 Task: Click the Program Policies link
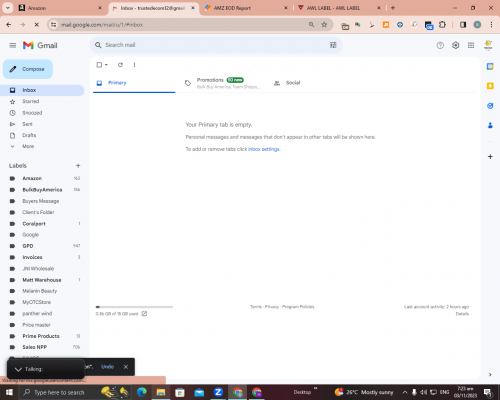298,307
